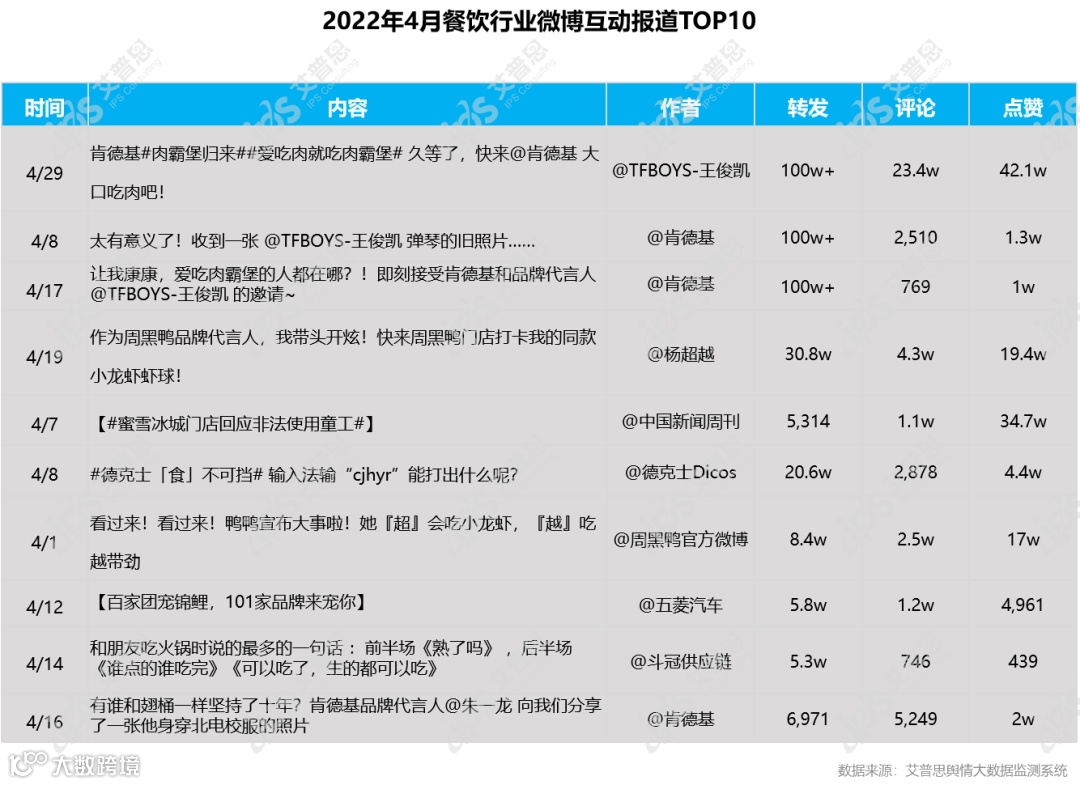Click the 30.8w reposts value

point(808,354)
